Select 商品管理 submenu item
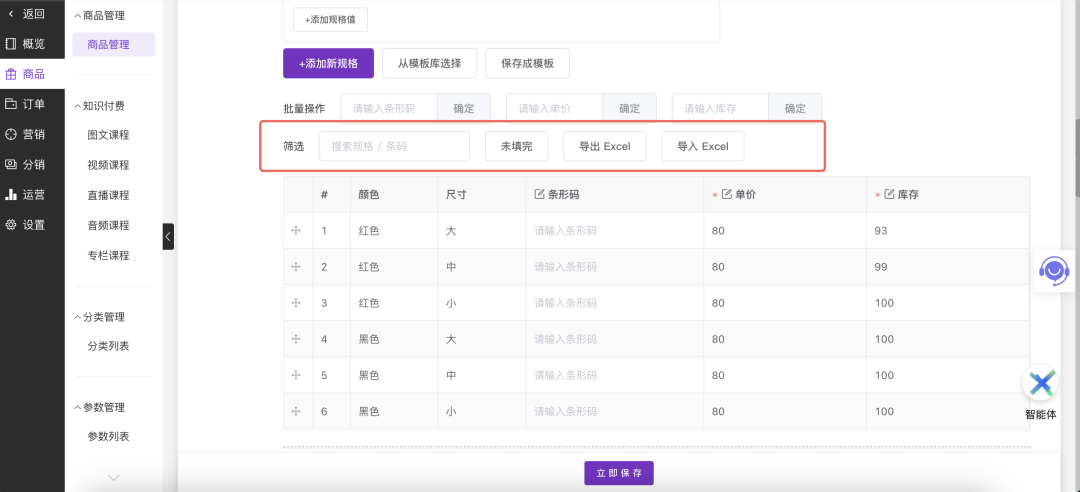Viewport: 1080px width, 492px height. [x=114, y=45]
